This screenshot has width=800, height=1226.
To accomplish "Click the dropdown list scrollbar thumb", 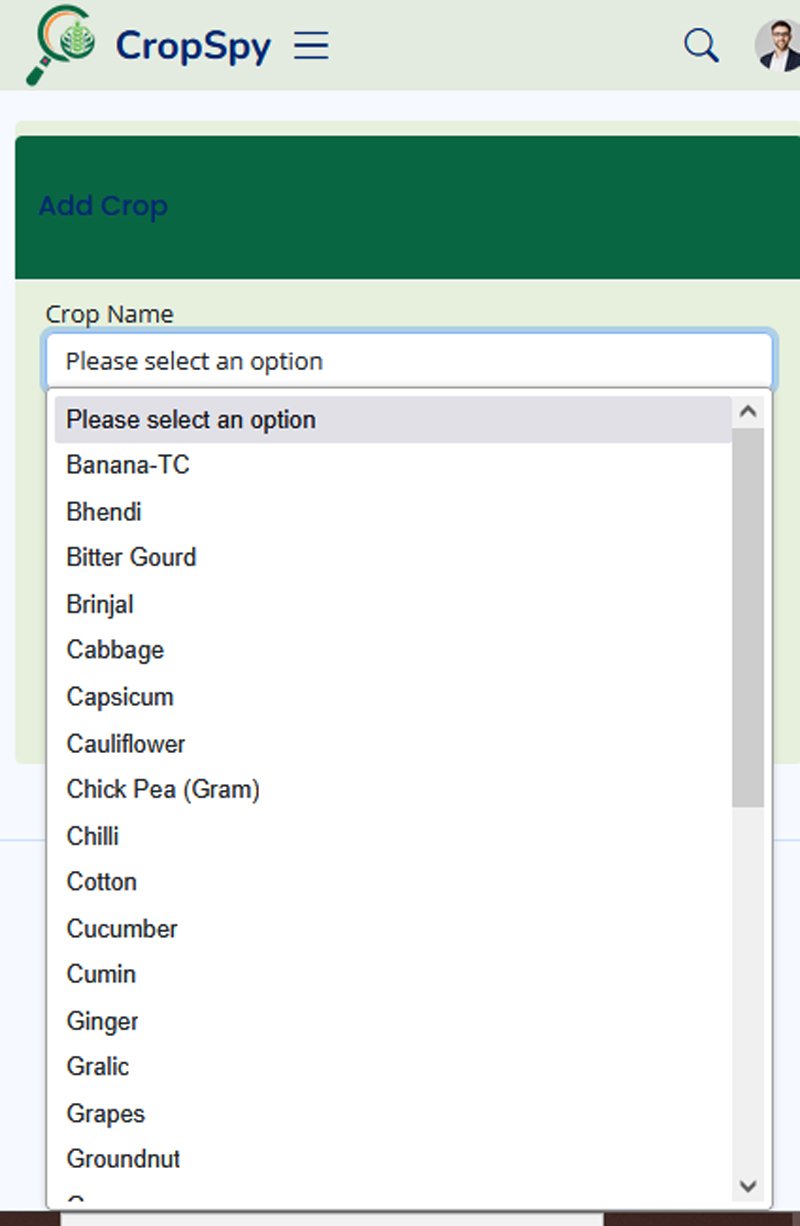I will tap(748, 615).
